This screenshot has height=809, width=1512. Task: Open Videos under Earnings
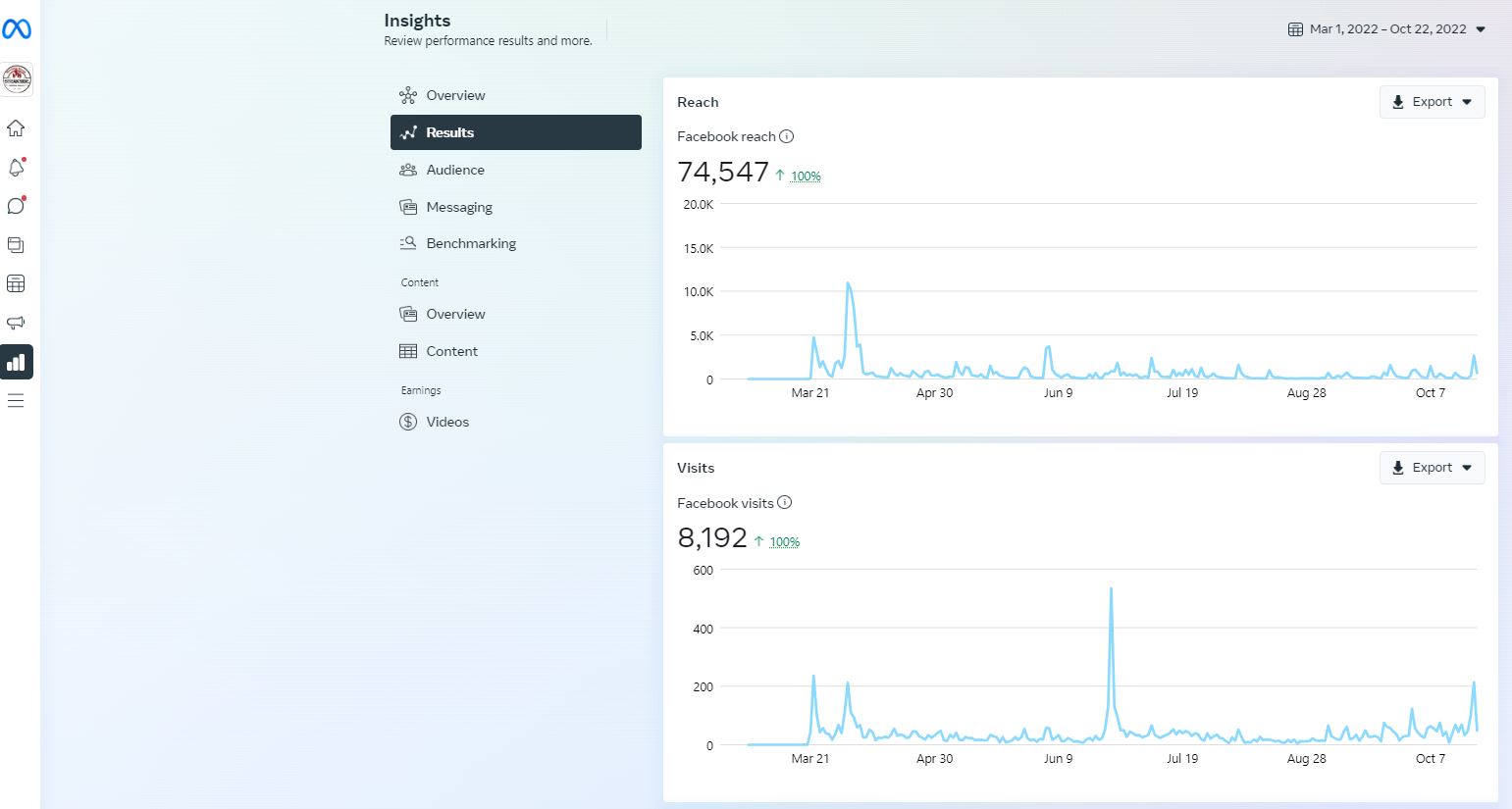coord(446,422)
